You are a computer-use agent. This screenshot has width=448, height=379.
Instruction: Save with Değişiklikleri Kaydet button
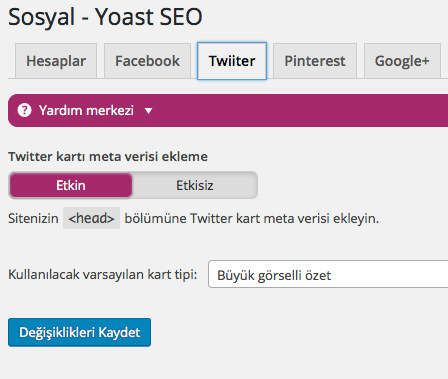79,332
